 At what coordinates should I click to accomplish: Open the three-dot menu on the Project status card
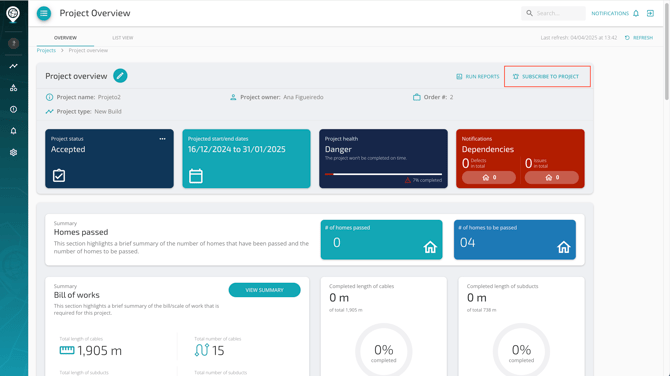click(x=162, y=139)
